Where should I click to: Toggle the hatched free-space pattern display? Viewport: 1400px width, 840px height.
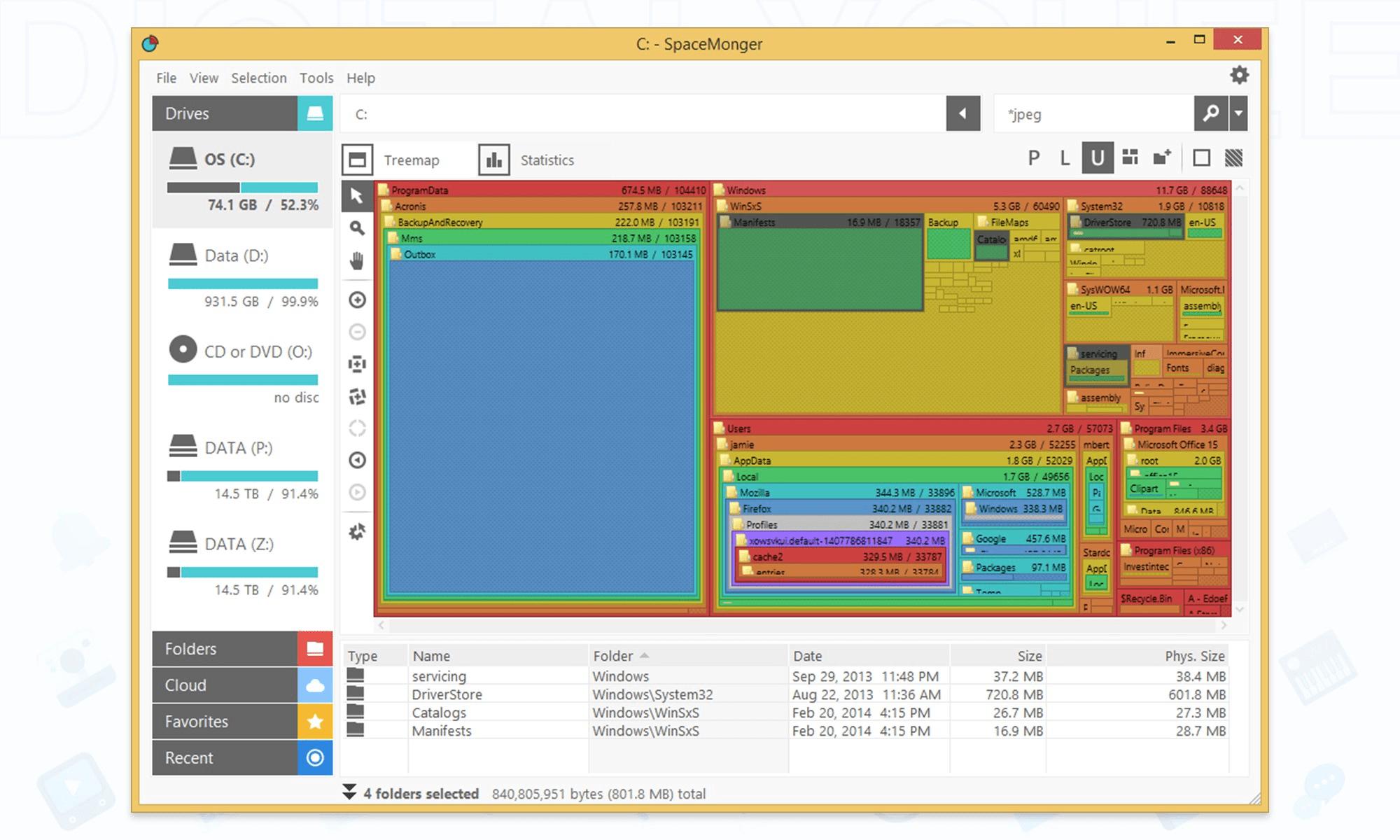click(1233, 157)
